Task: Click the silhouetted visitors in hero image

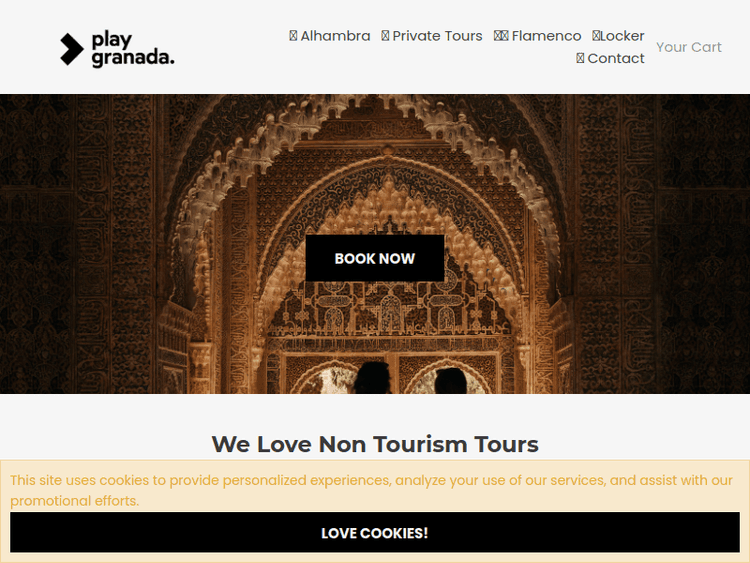Action: point(410,378)
